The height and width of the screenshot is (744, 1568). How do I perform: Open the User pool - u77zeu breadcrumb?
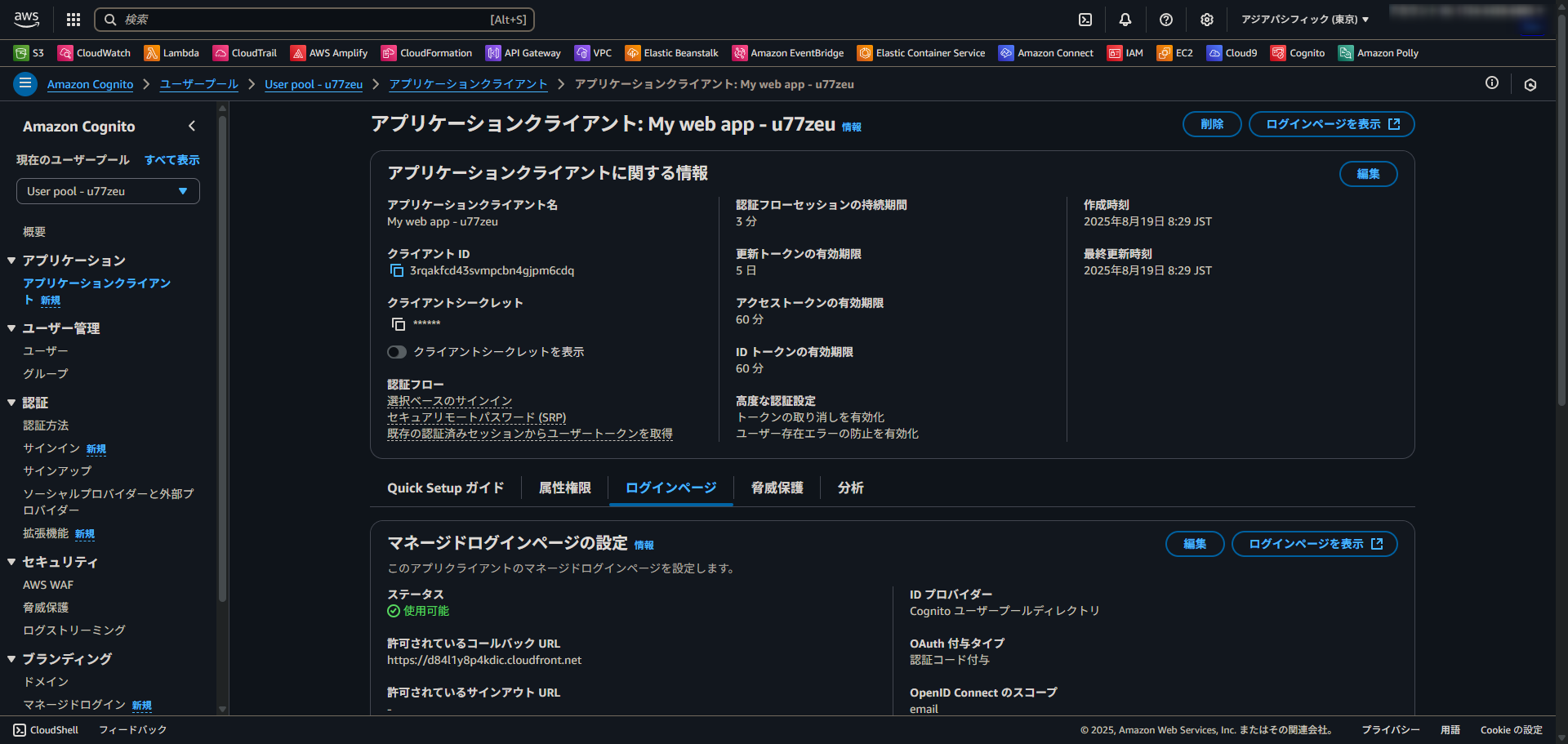pos(314,84)
